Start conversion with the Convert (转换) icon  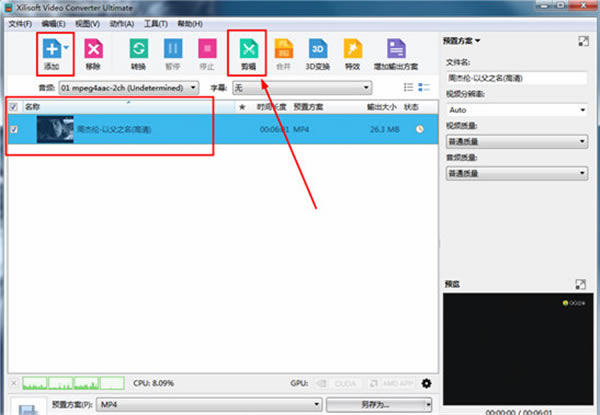[x=139, y=49]
